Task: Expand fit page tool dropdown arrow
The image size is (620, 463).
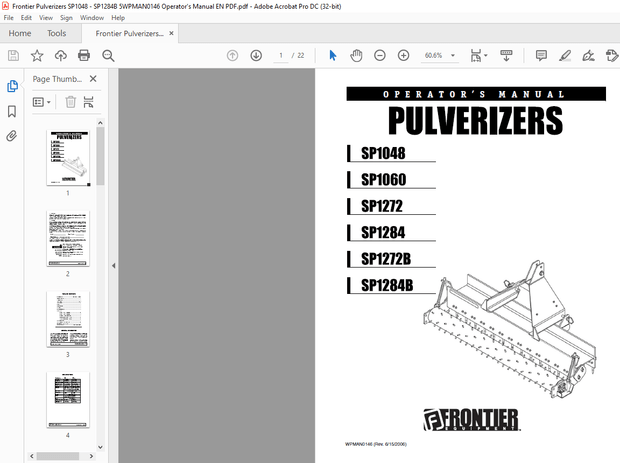Action: pos(486,55)
